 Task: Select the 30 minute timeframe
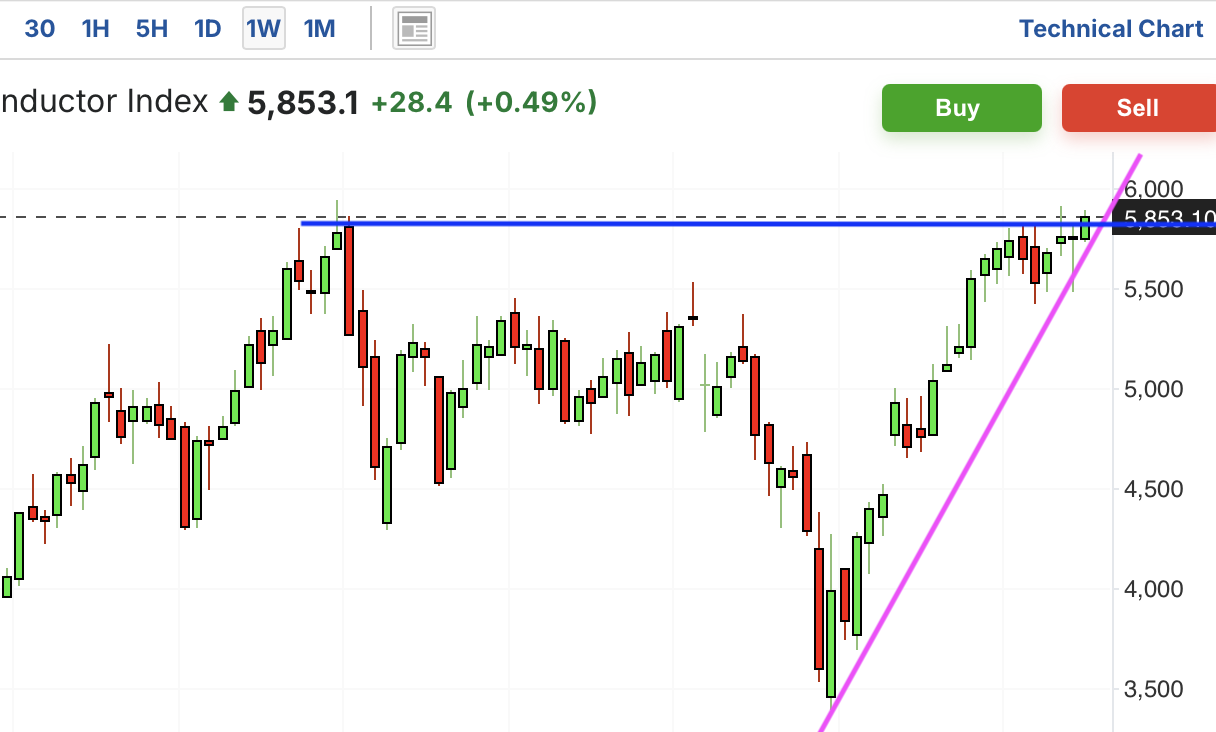tap(40, 29)
